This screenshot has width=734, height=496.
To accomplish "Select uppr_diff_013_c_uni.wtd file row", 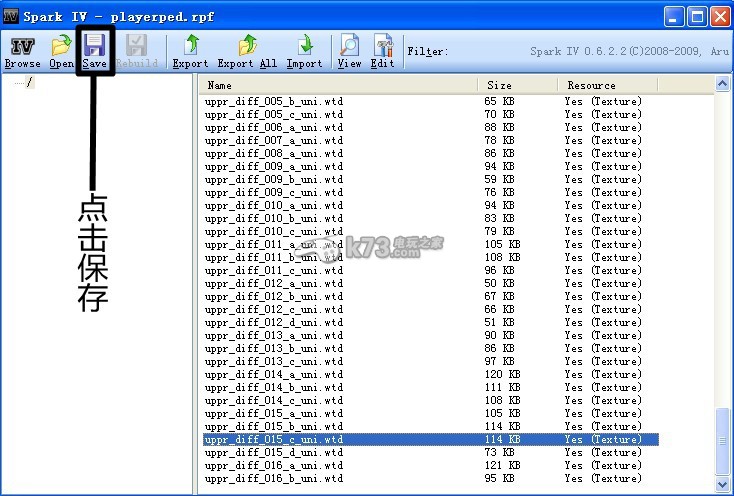I will point(274,361).
